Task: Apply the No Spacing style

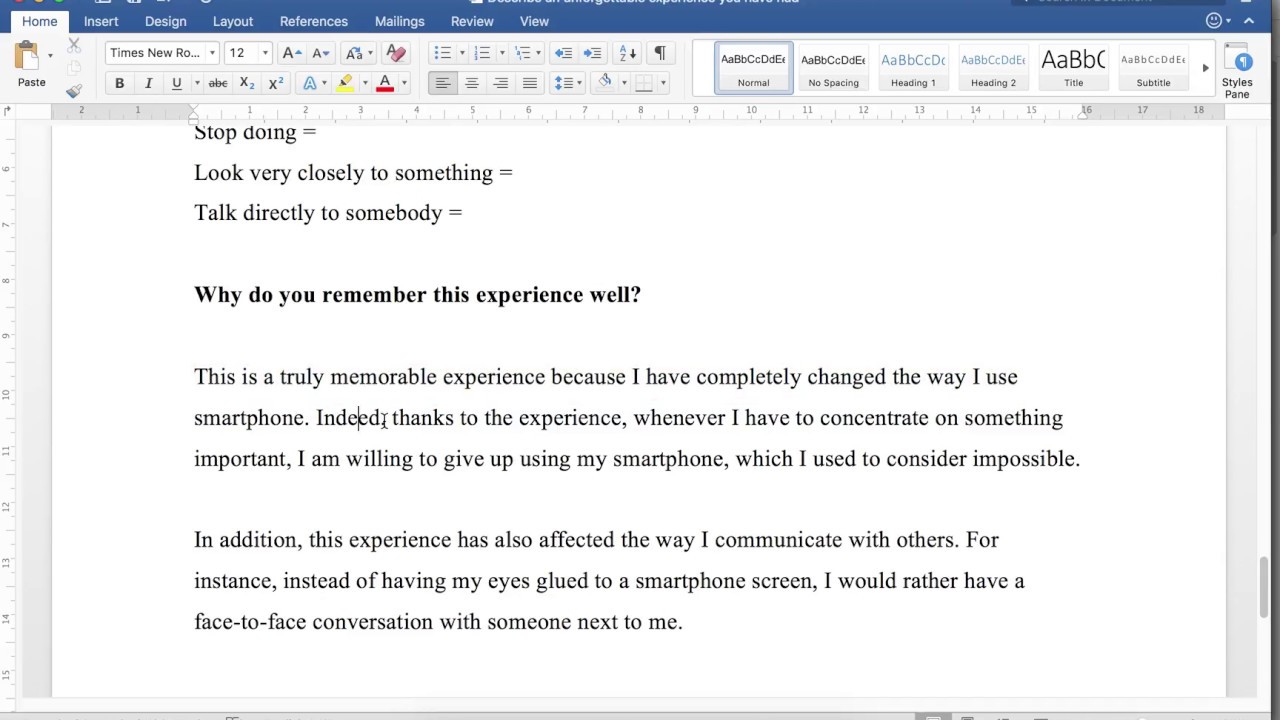Action: (x=833, y=67)
